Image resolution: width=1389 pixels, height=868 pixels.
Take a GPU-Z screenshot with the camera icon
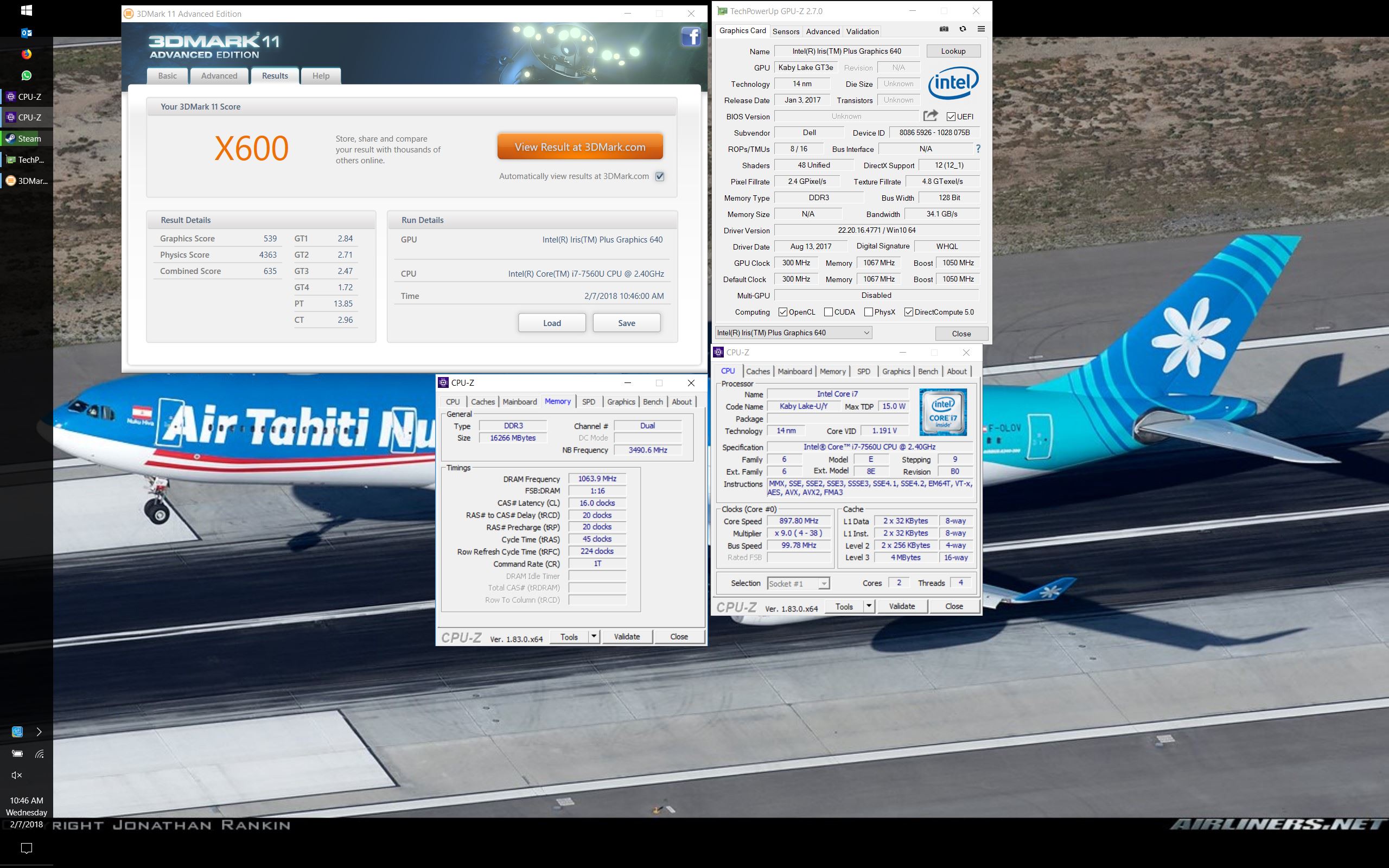[944, 29]
